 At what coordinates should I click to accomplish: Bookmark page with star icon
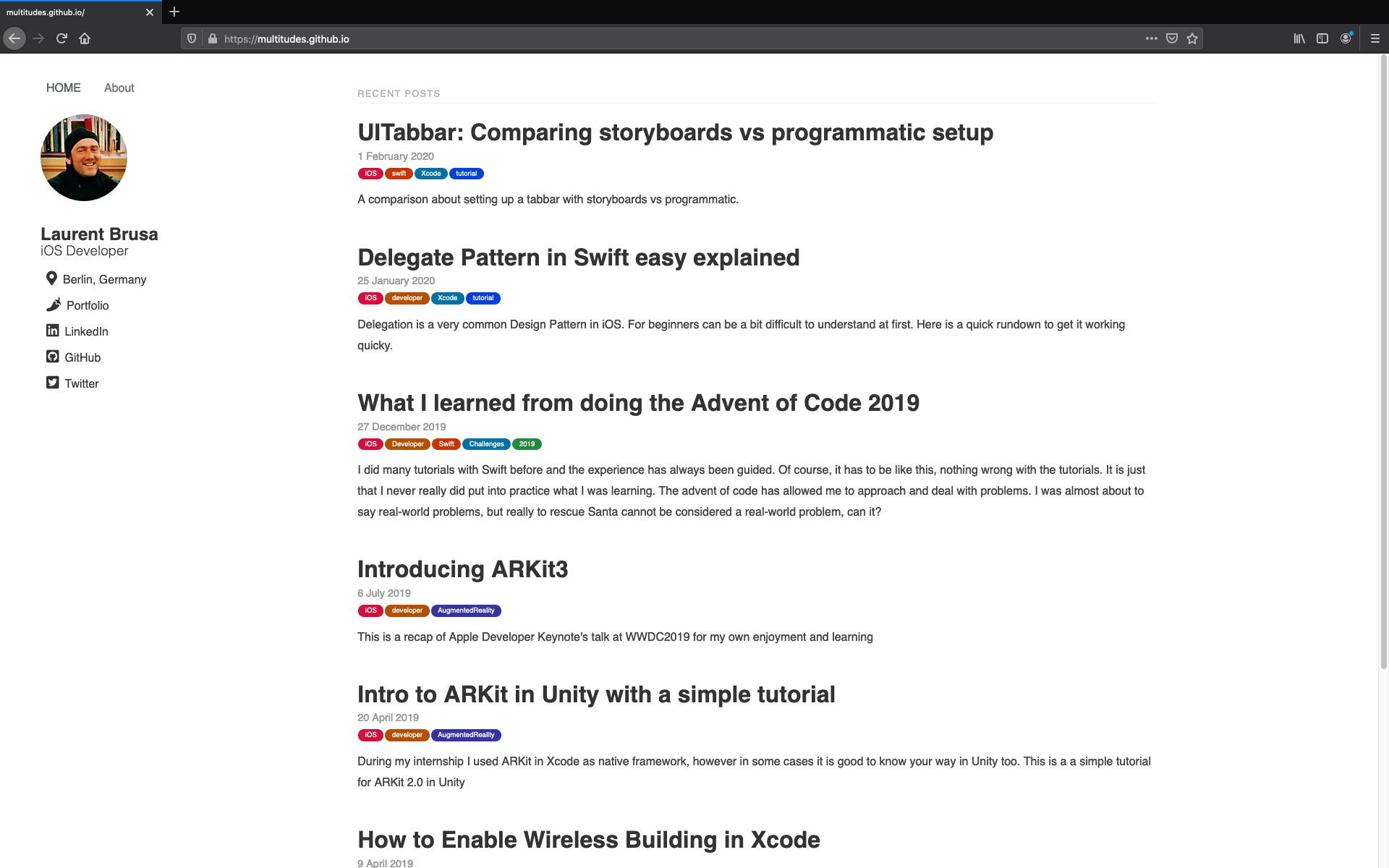[1192, 38]
